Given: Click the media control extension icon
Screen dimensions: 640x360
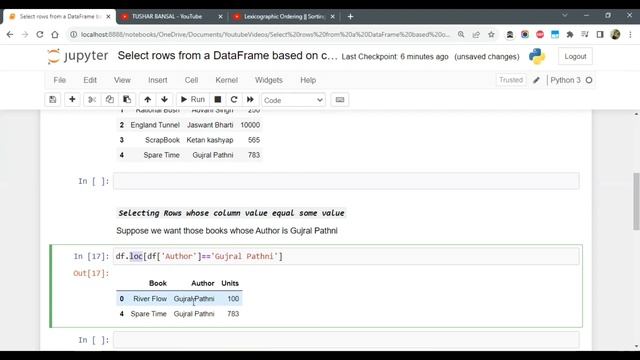Looking at the screenshot, I should (x=584, y=35).
